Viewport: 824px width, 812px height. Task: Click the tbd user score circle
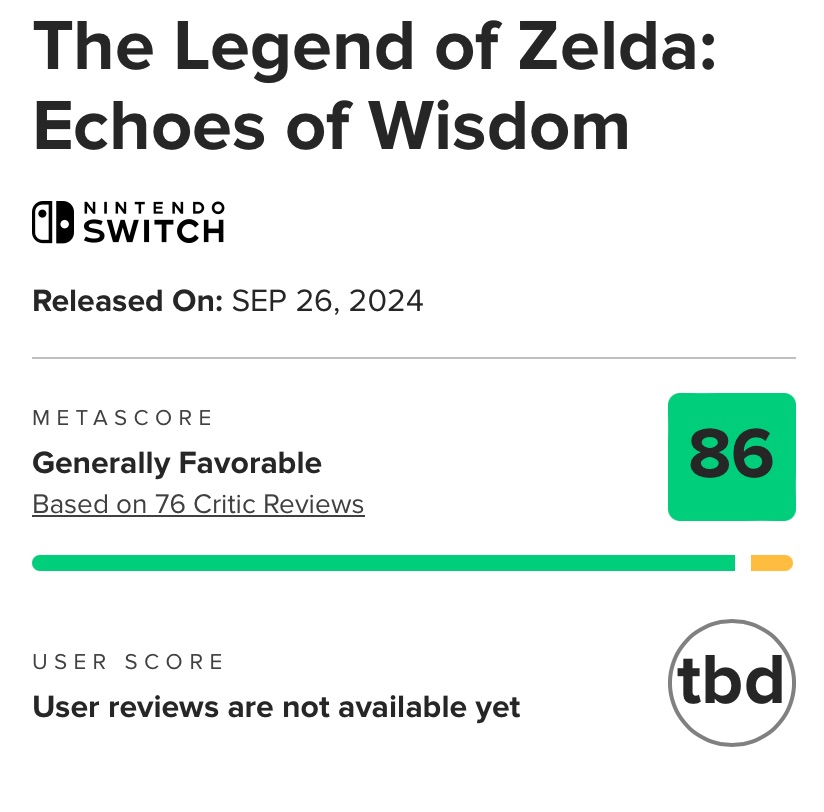[731, 684]
